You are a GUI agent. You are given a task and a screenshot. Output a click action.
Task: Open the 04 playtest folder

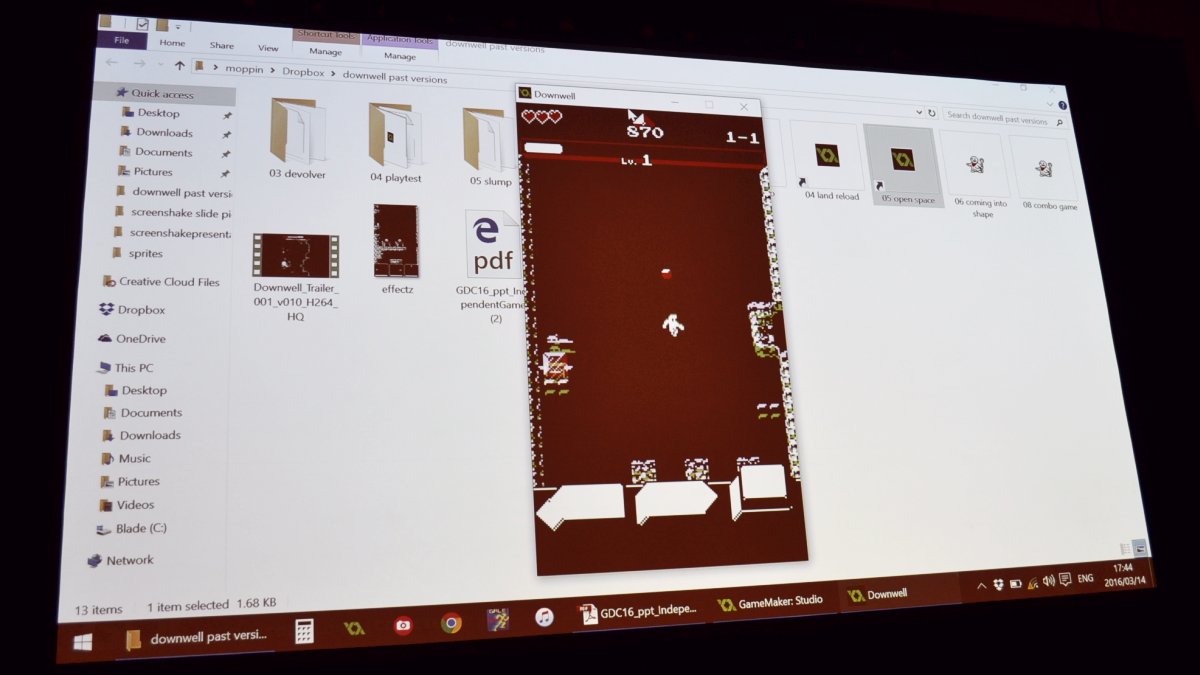(x=395, y=142)
